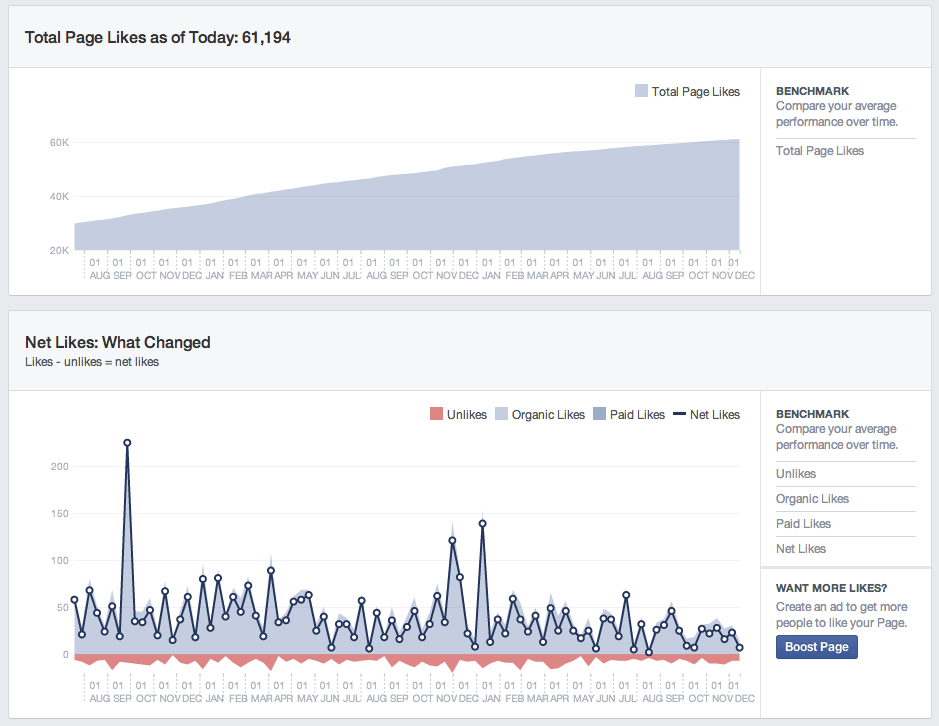939x726 pixels.
Task: Select the Net Likes benchmark option
Action: tap(801, 549)
